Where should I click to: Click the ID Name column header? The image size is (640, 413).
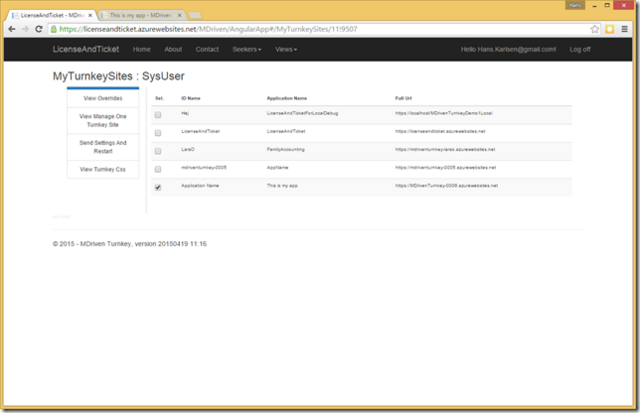point(191,98)
